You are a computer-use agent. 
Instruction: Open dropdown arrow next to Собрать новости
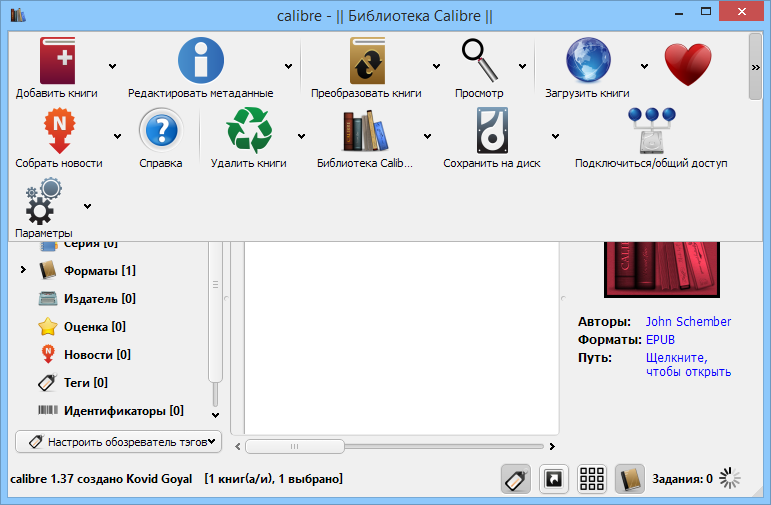118,137
